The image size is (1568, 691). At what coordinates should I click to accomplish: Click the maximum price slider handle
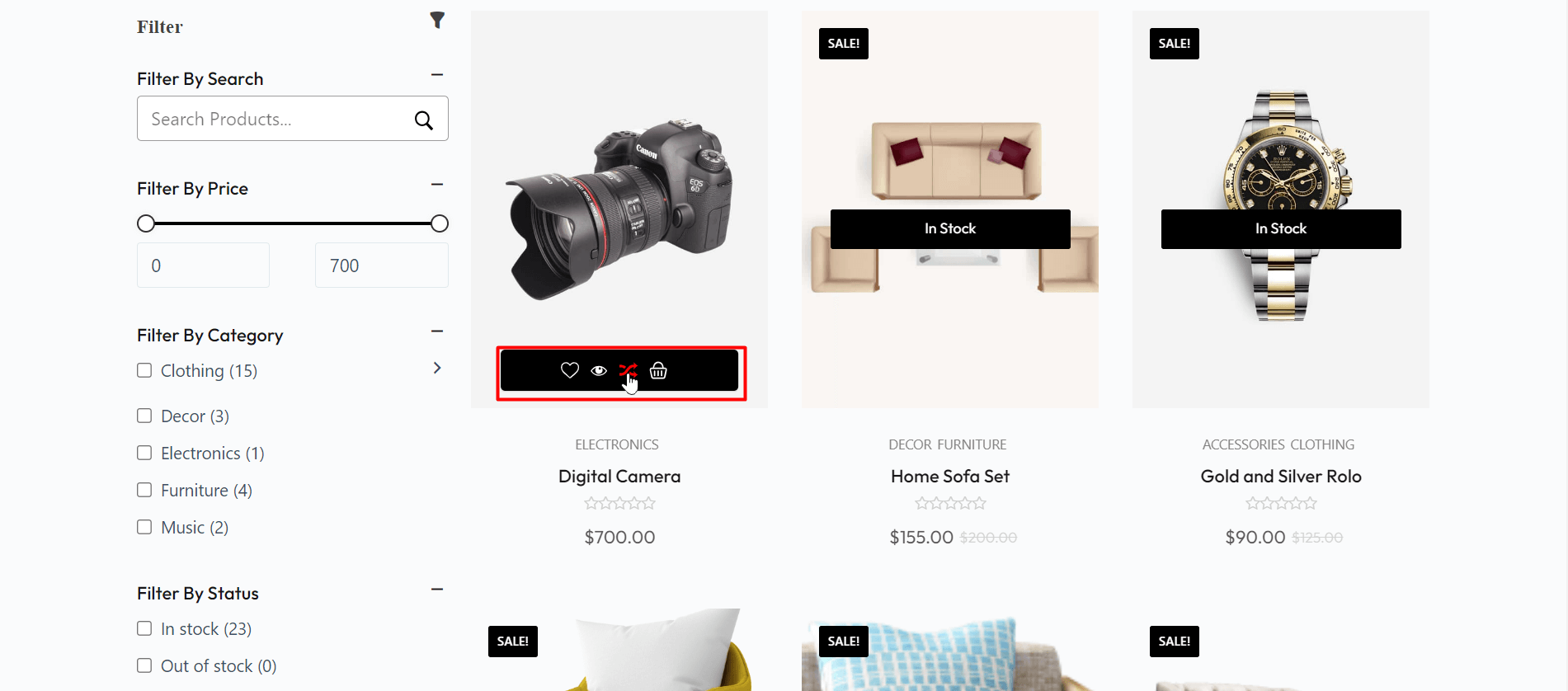(x=440, y=223)
